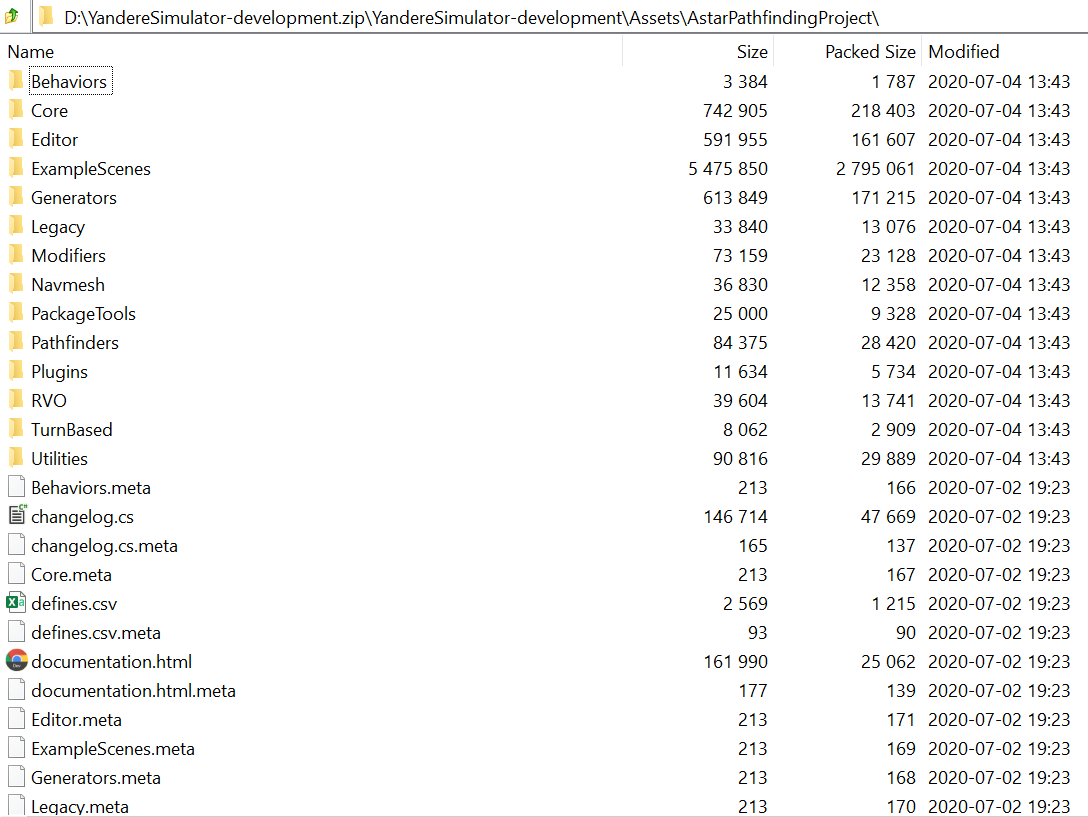This screenshot has height=817, width=1088.
Task: Select the Plugins folder name
Action: pos(59,372)
